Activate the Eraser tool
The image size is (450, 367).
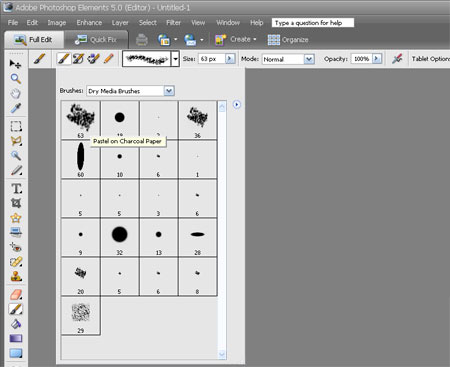[x=16, y=295]
